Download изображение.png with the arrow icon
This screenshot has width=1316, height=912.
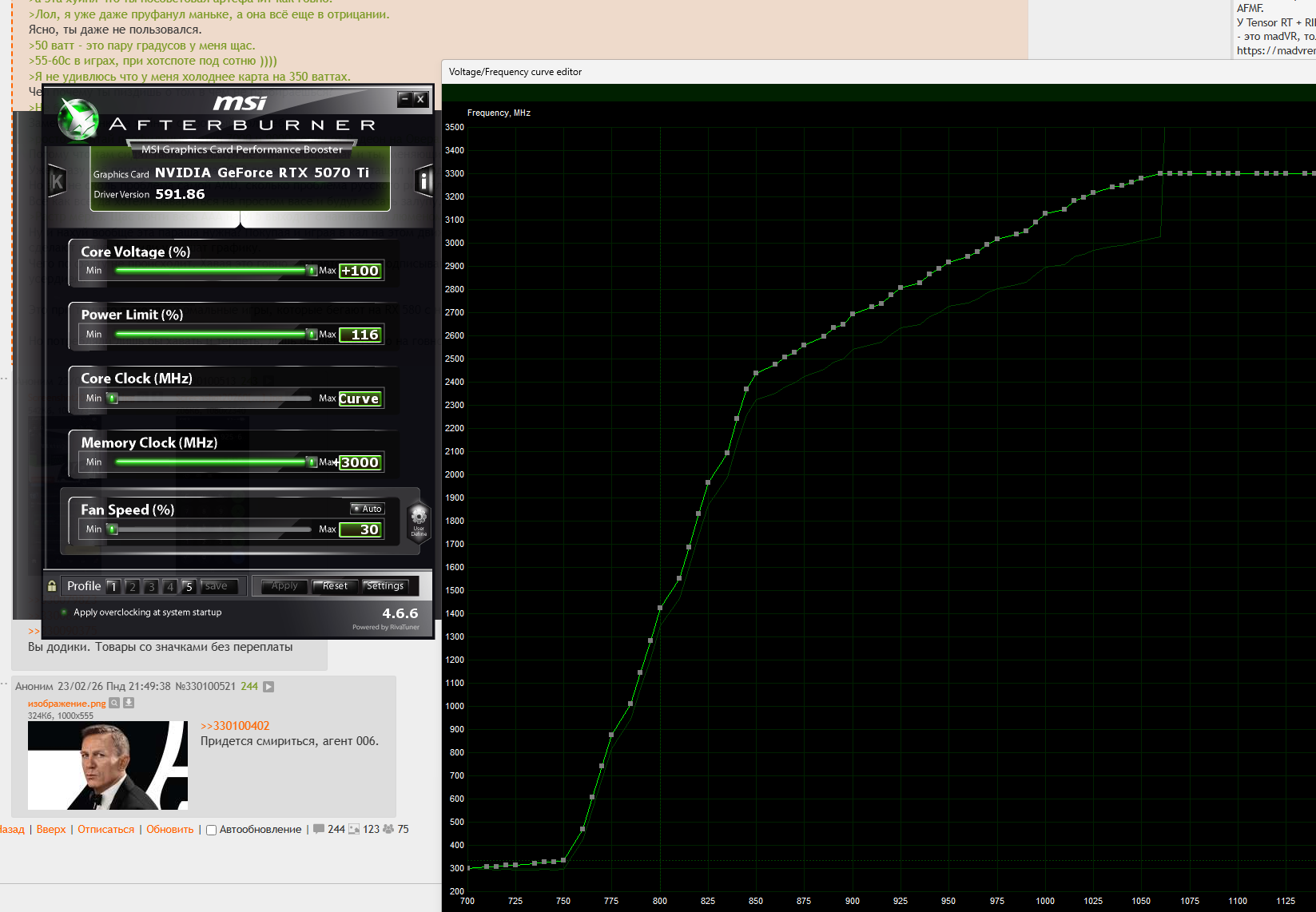point(129,703)
